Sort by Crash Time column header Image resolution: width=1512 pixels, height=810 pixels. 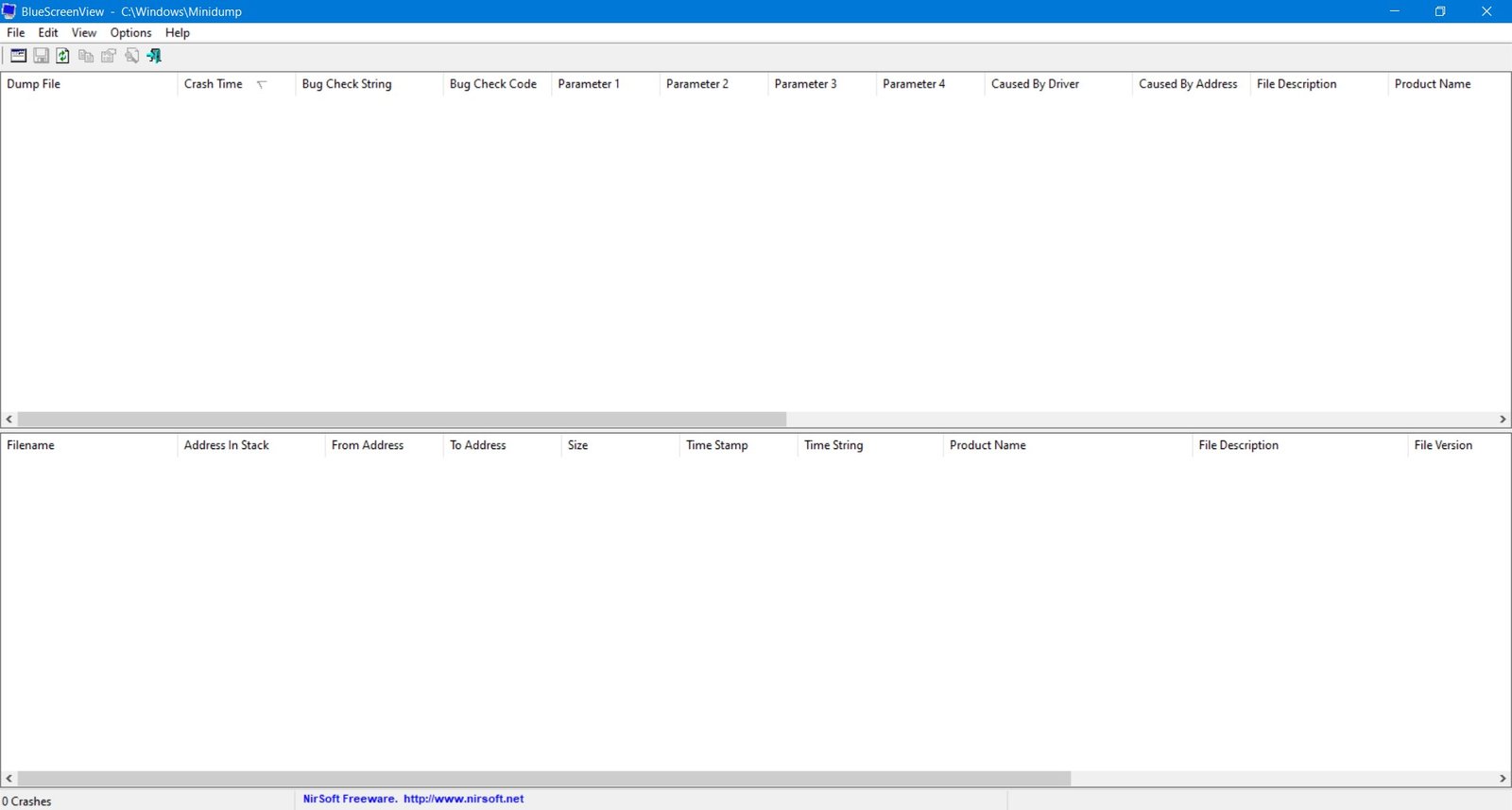click(x=214, y=84)
